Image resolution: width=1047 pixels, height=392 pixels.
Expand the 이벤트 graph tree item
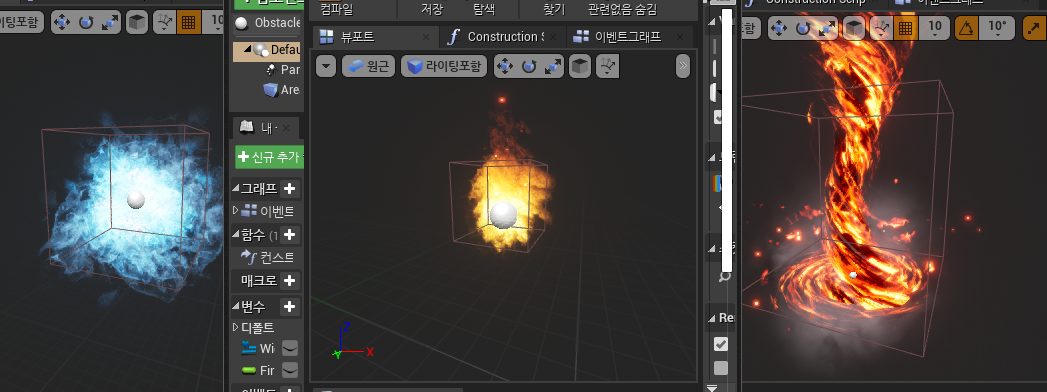coord(236,210)
